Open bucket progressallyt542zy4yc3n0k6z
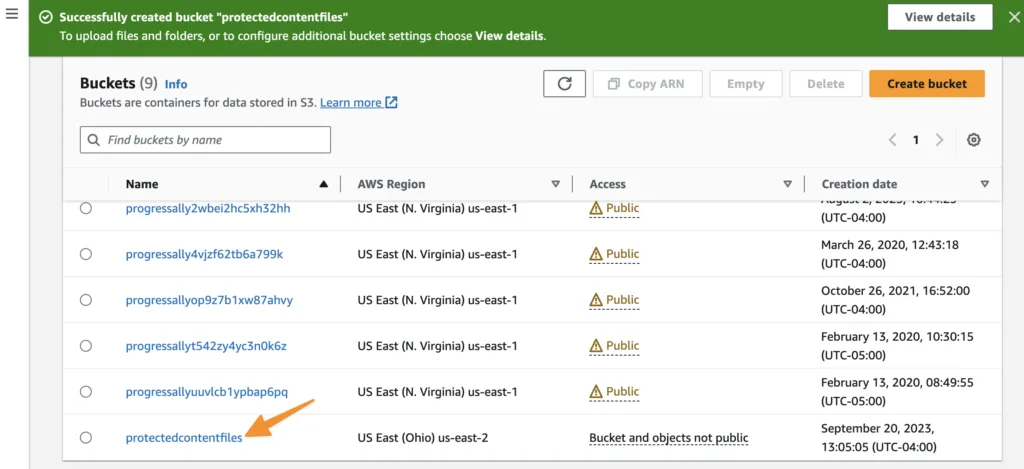1024x469 pixels. [x=206, y=346]
